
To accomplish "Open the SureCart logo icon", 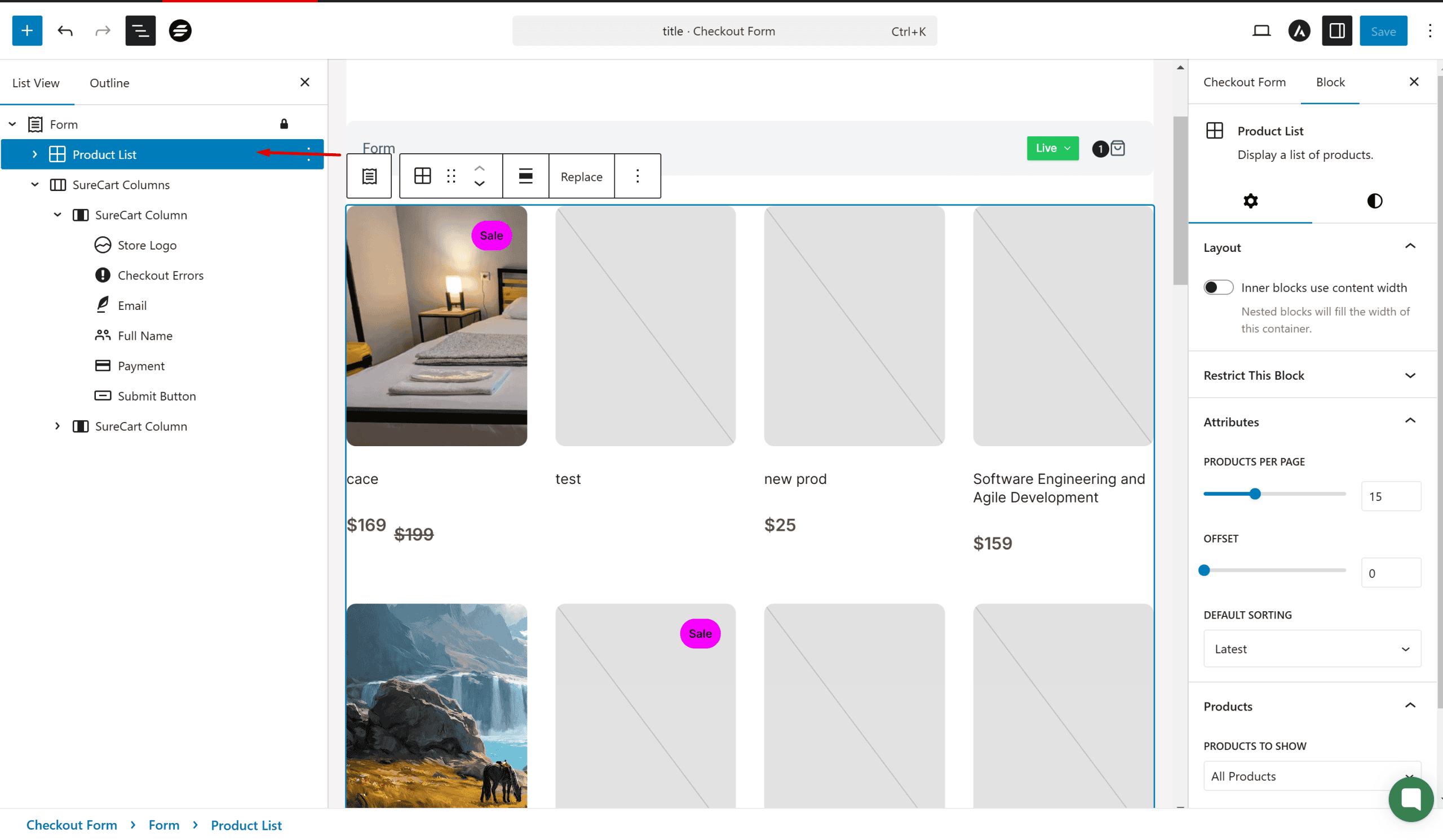I will coord(180,31).
